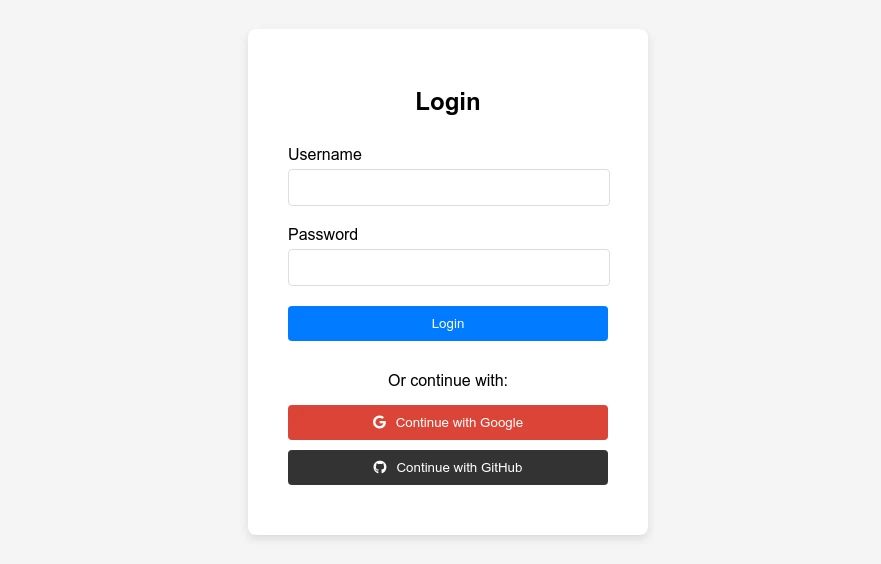Click the empty gray page background

120,280
